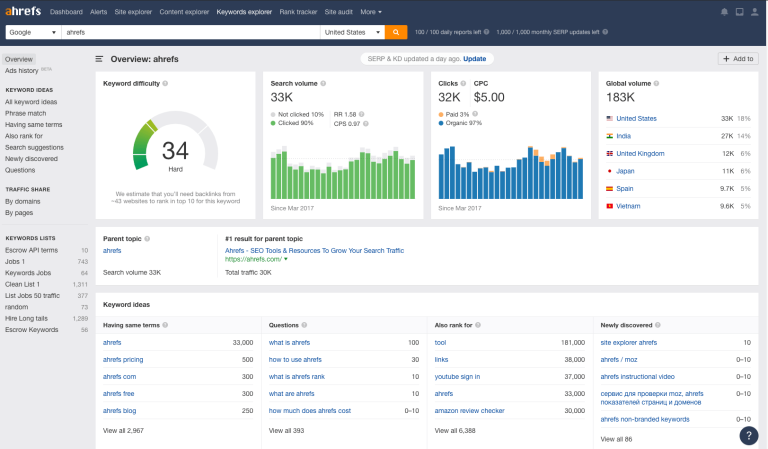Viewport: 768px width, 449px height.
Task: Open the Escrow API terms list
Action: [x=31, y=250]
